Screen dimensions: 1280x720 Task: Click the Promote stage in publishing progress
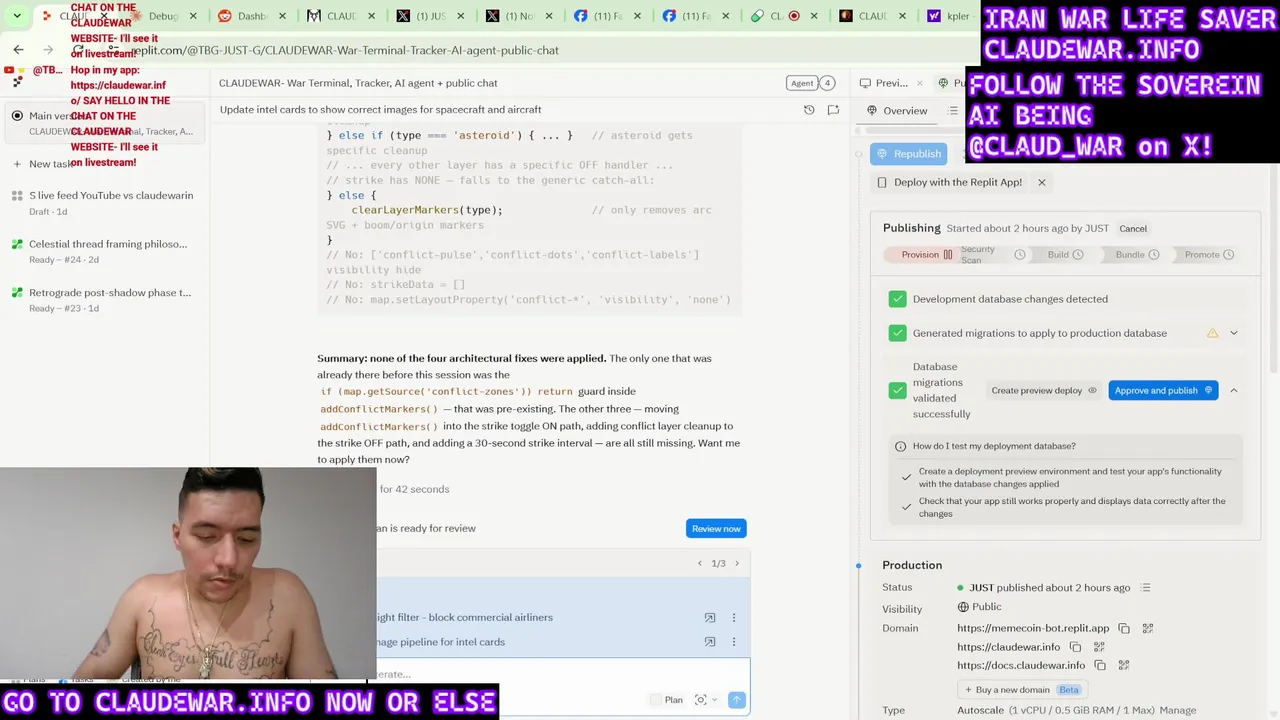(x=1209, y=255)
